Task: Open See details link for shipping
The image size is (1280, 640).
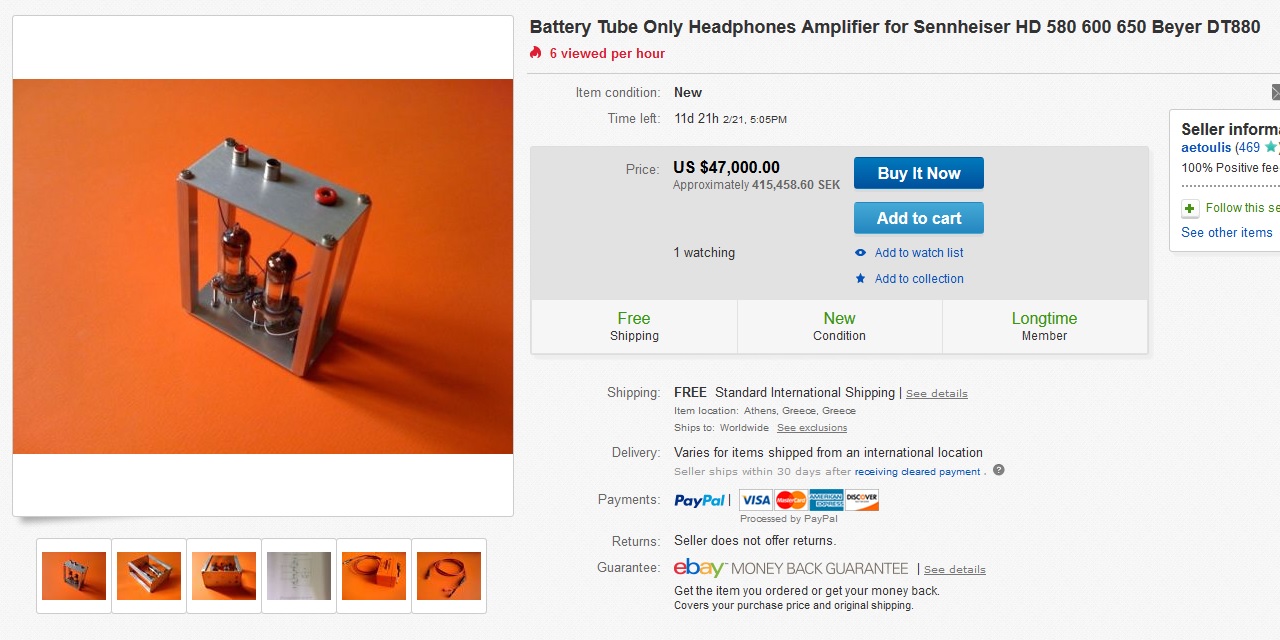Action: point(936,394)
